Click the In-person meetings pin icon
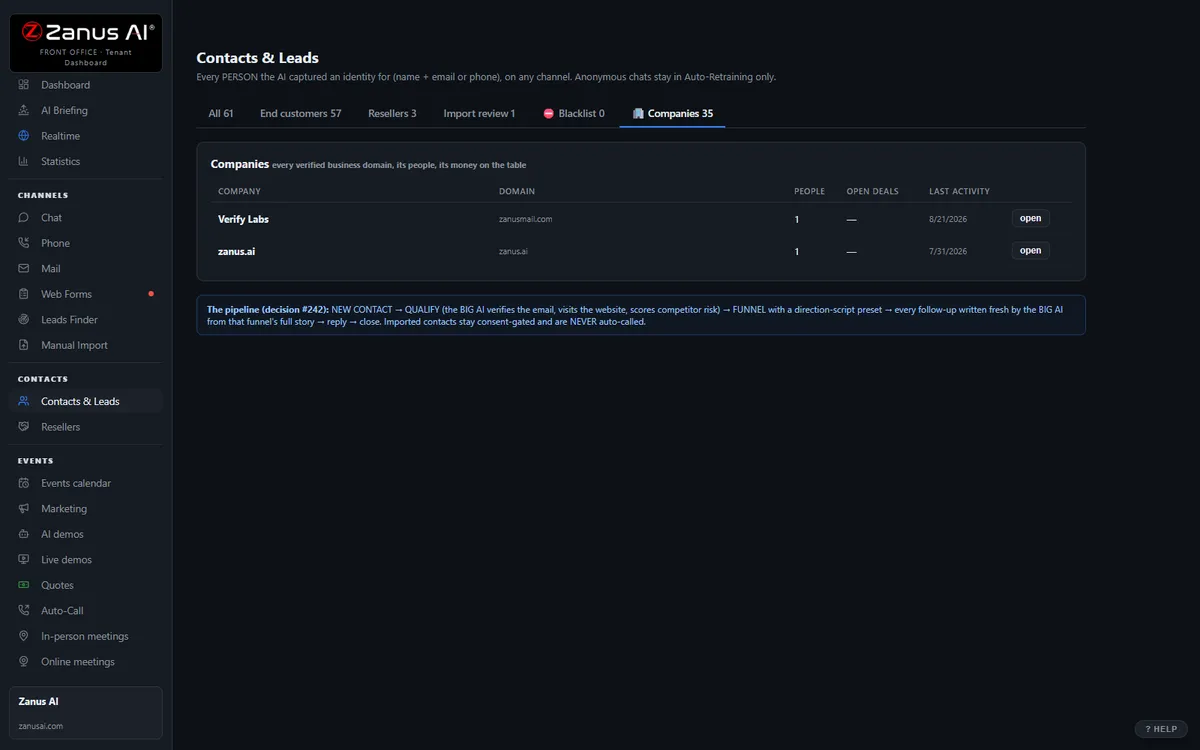The image size is (1200, 750). (24, 636)
